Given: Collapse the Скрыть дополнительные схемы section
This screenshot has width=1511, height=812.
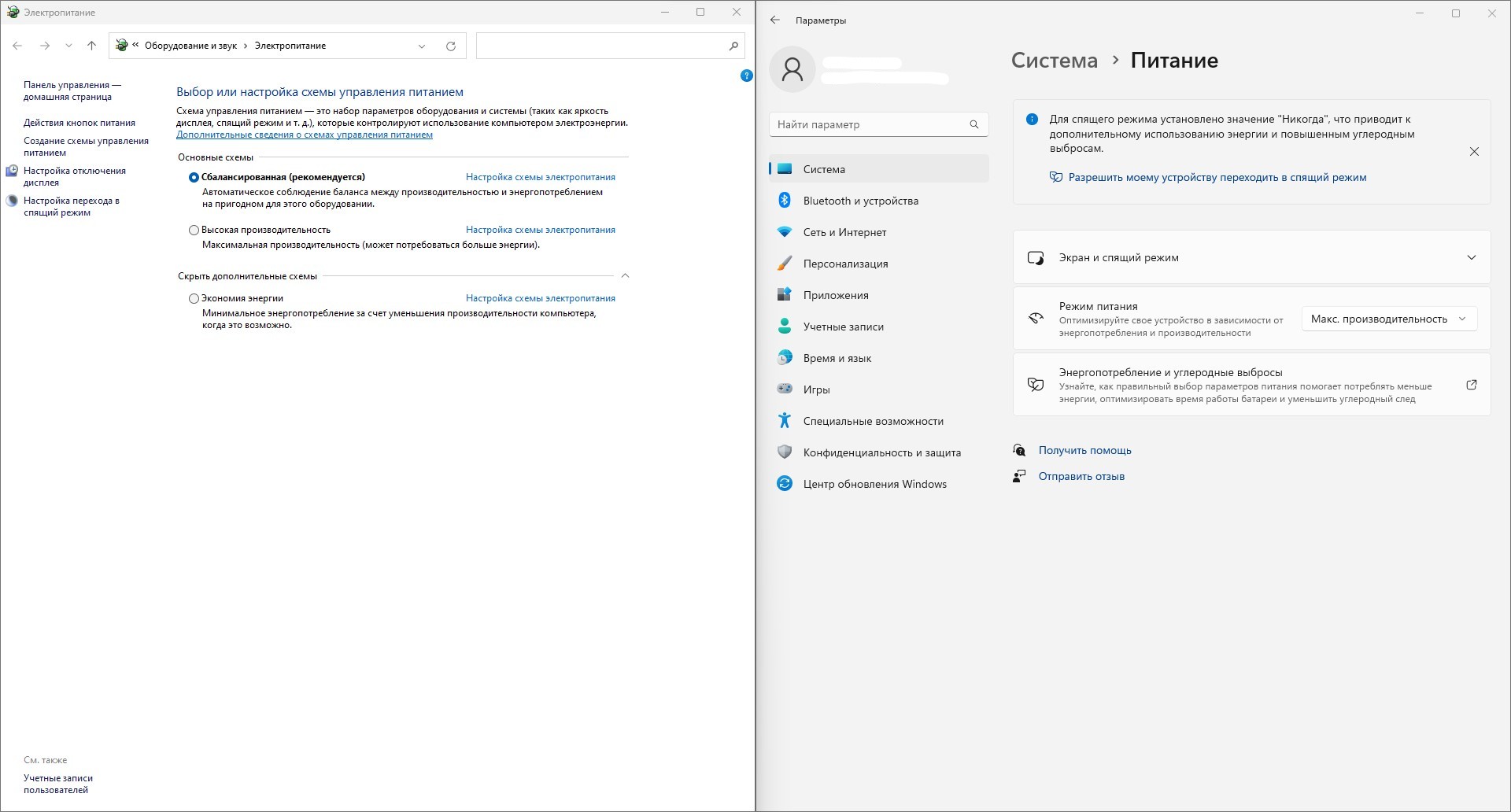Looking at the screenshot, I should (x=626, y=275).
